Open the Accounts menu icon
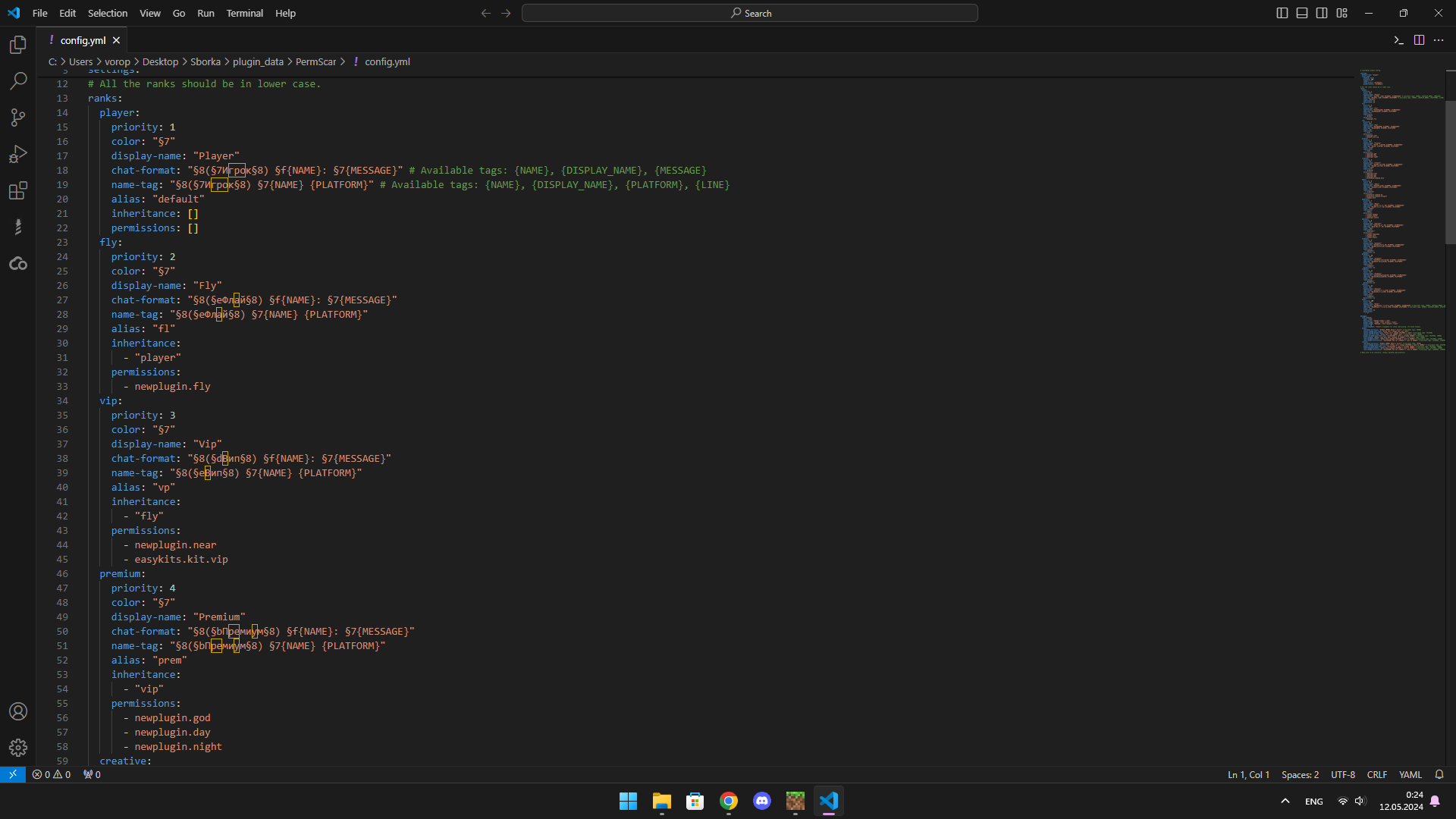Image resolution: width=1456 pixels, height=819 pixels. [18, 711]
